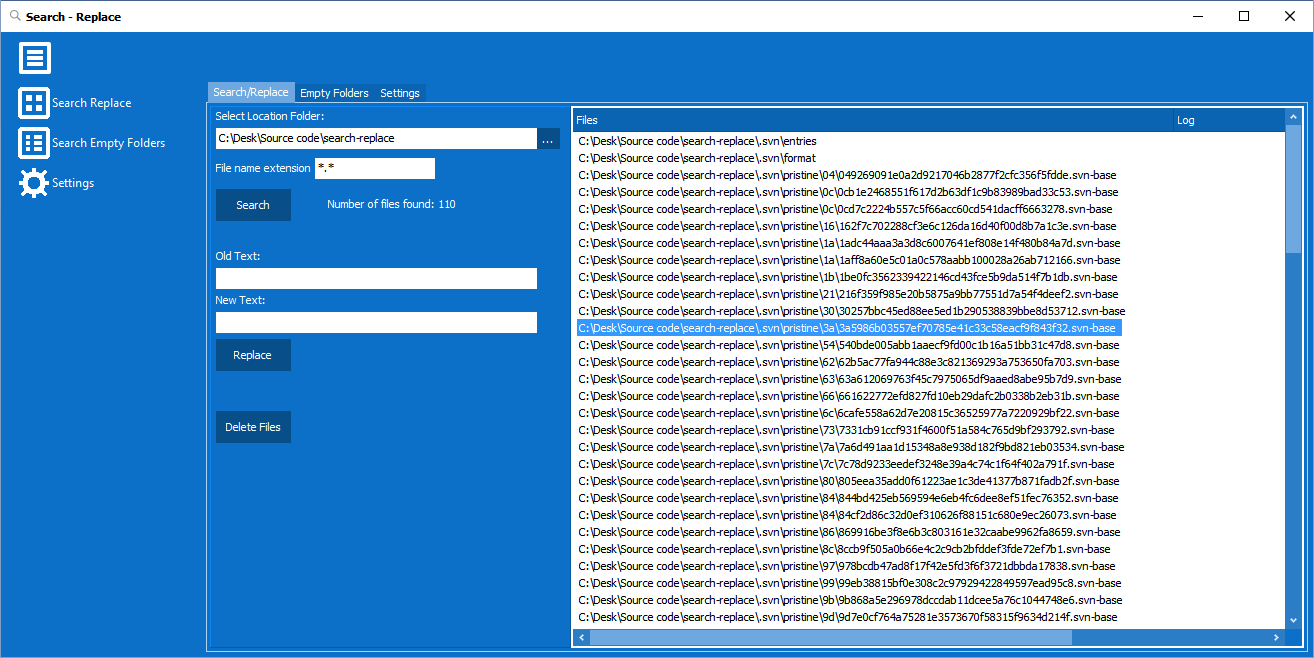Click the Select Location Folder path field
Image resolution: width=1314 pixels, height=658 pixels.
375,139
